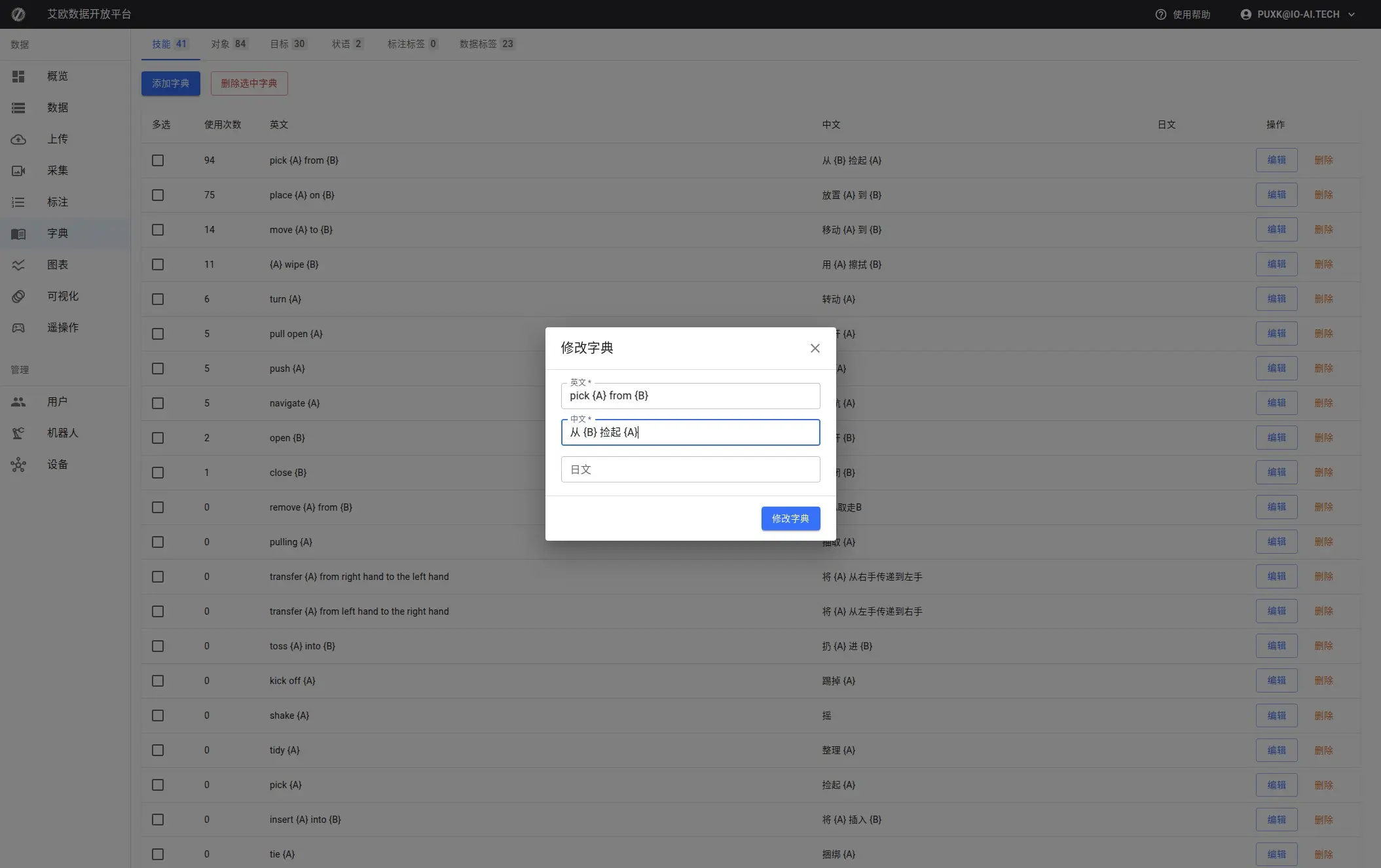The height and width of the screenshot is (868, 1381).
Task: Select the checkbox for move {A} to {B}
Action: coord(158,230)
